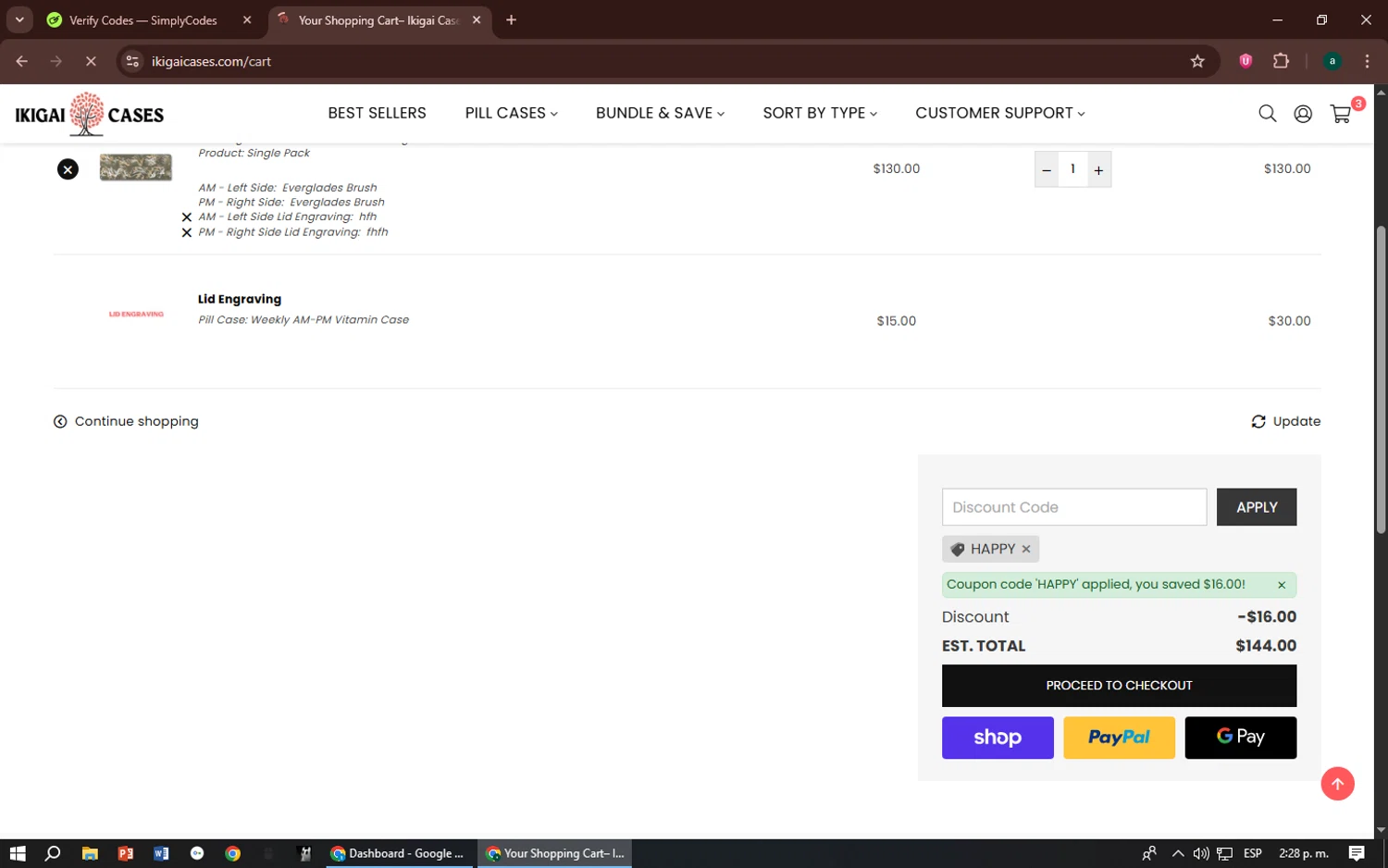
Task: Open the volume control icon
Action: pyautogui.click(x=1200, y=853)
